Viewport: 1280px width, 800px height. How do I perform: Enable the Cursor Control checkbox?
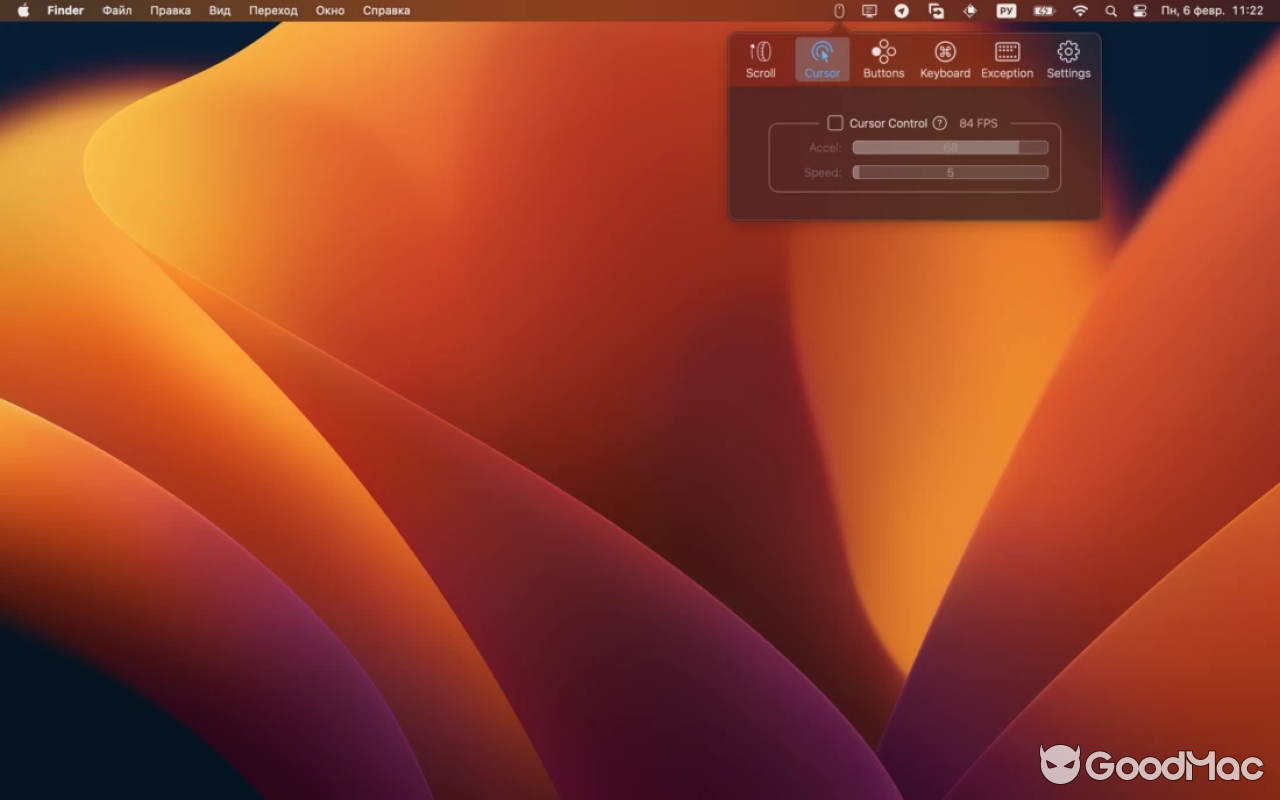pos(836,123)
